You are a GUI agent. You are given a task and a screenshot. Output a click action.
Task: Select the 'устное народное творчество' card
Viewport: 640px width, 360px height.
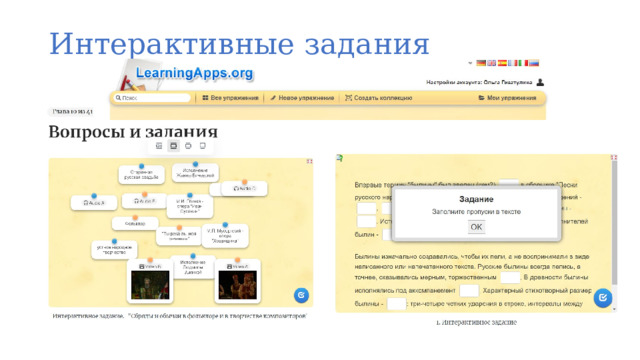click(x=114, y=250)
